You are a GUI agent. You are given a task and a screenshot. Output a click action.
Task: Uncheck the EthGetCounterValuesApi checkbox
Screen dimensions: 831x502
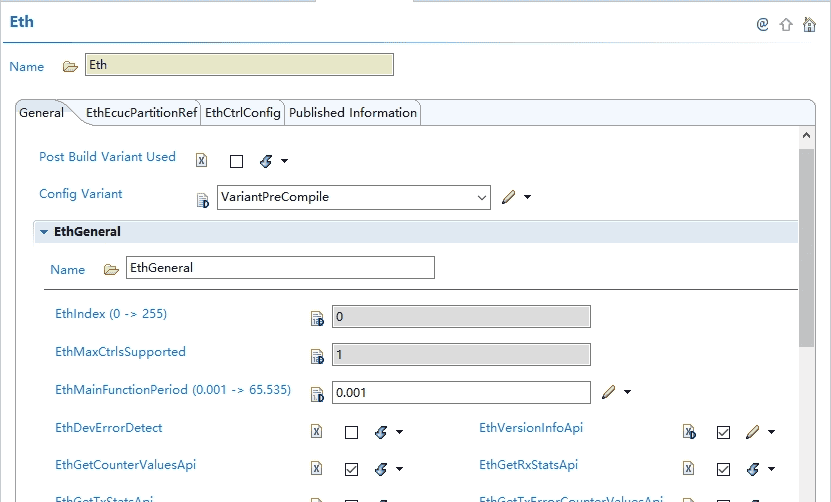pos(351,469)
